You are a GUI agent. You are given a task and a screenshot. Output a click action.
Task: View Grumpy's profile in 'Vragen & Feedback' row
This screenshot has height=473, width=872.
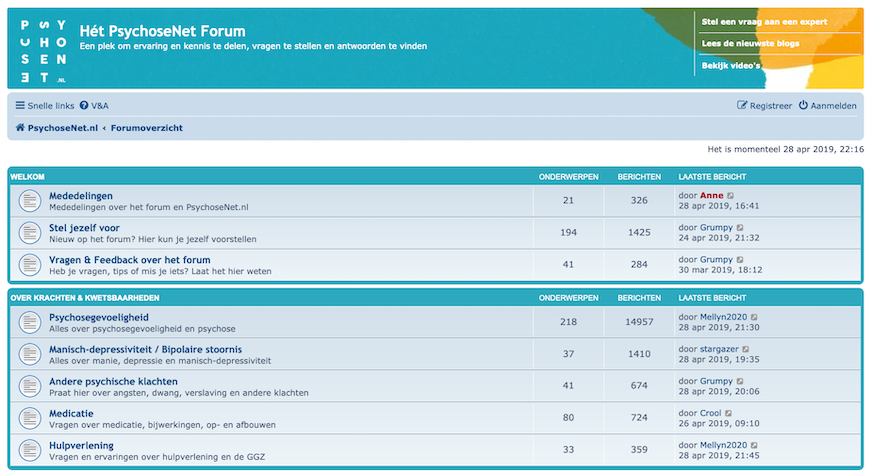pos(716,260)
